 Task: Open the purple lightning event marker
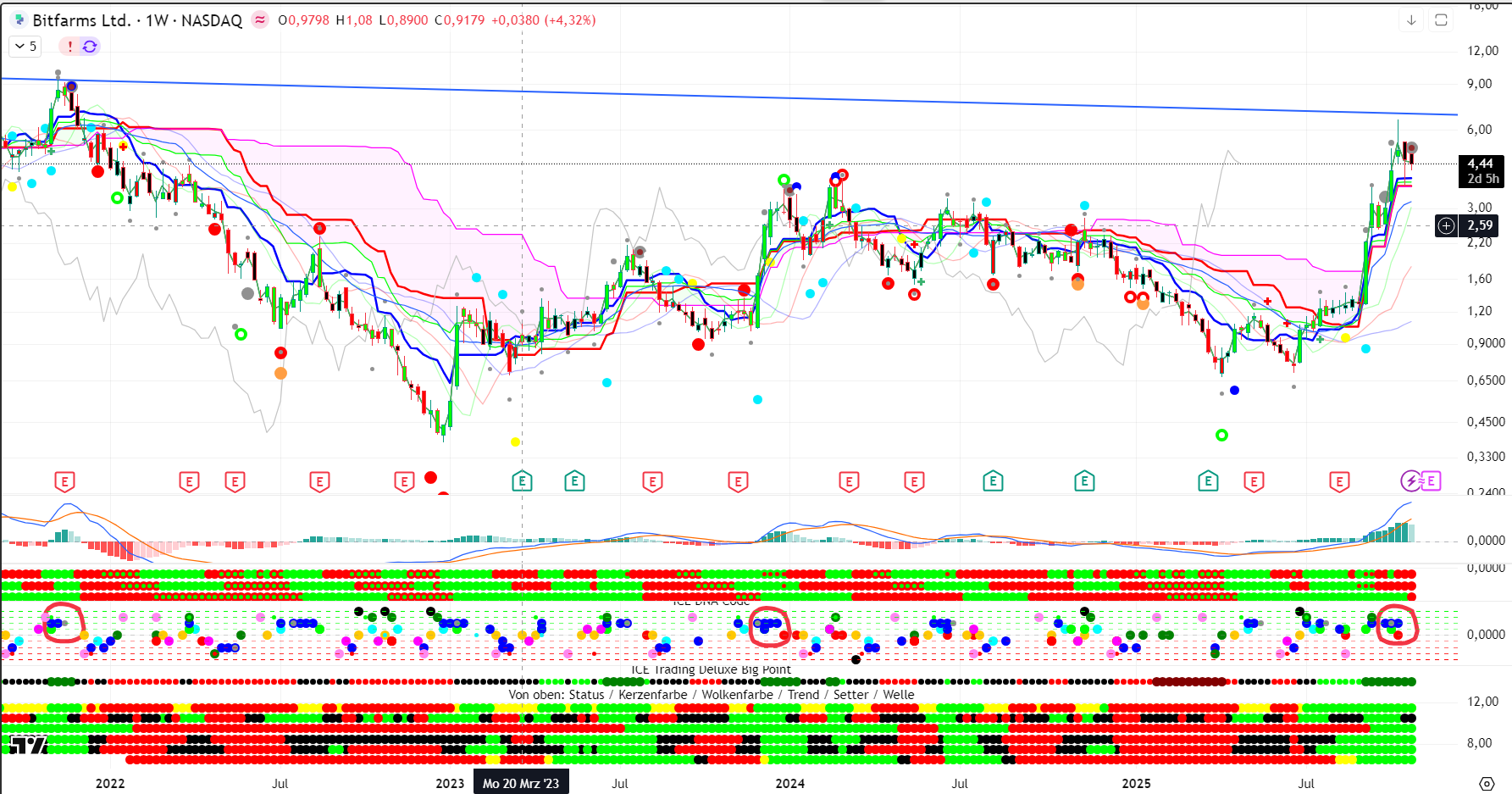(x=1410, y=481)
